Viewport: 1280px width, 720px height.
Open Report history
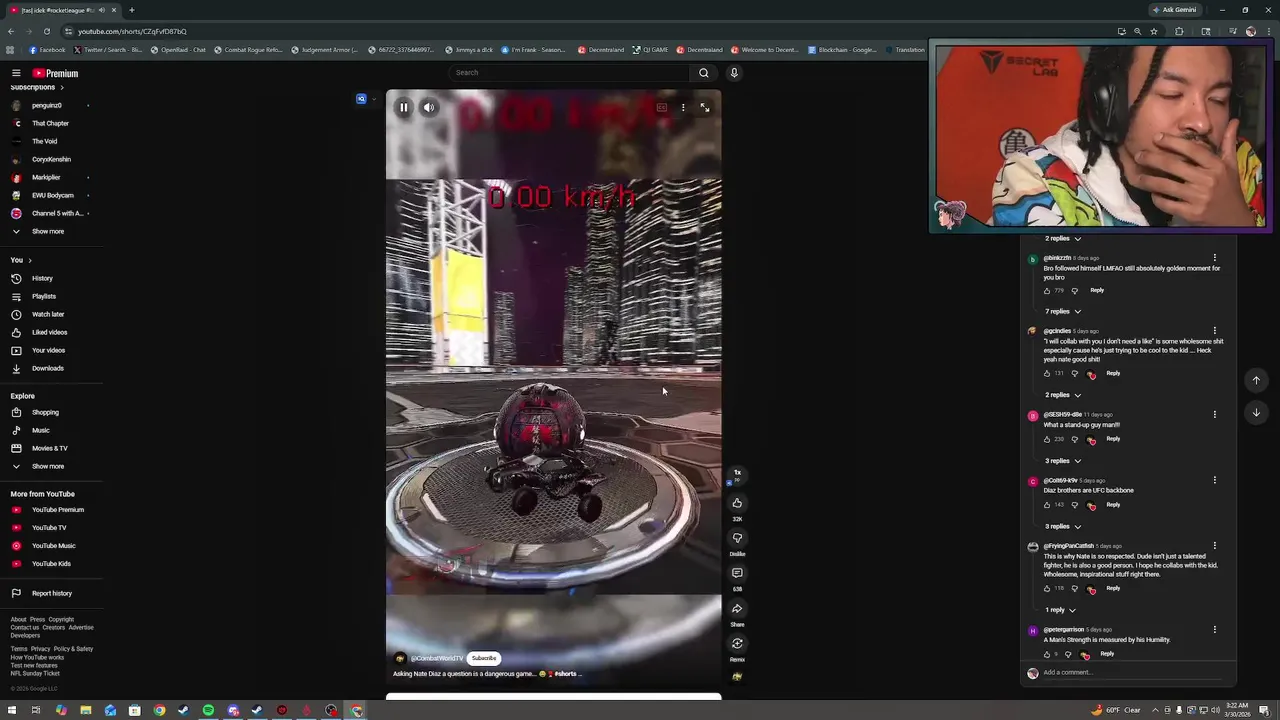tap(50, 593)
